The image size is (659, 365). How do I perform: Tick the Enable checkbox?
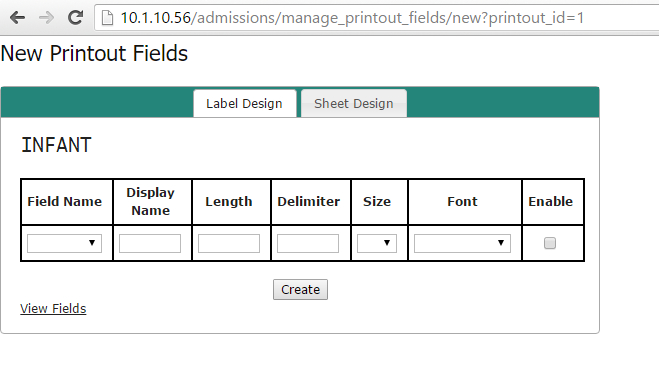[550, 243]
